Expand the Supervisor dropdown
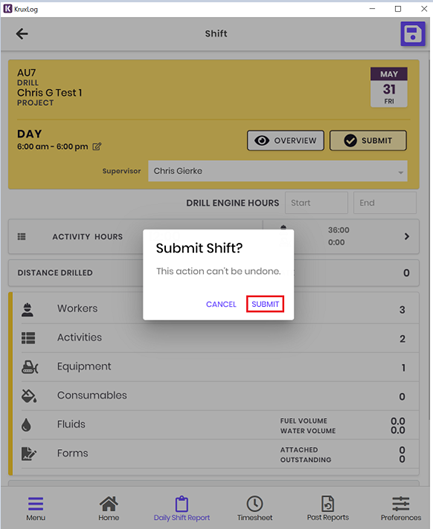The image size is (433, 529). point(277,171)
